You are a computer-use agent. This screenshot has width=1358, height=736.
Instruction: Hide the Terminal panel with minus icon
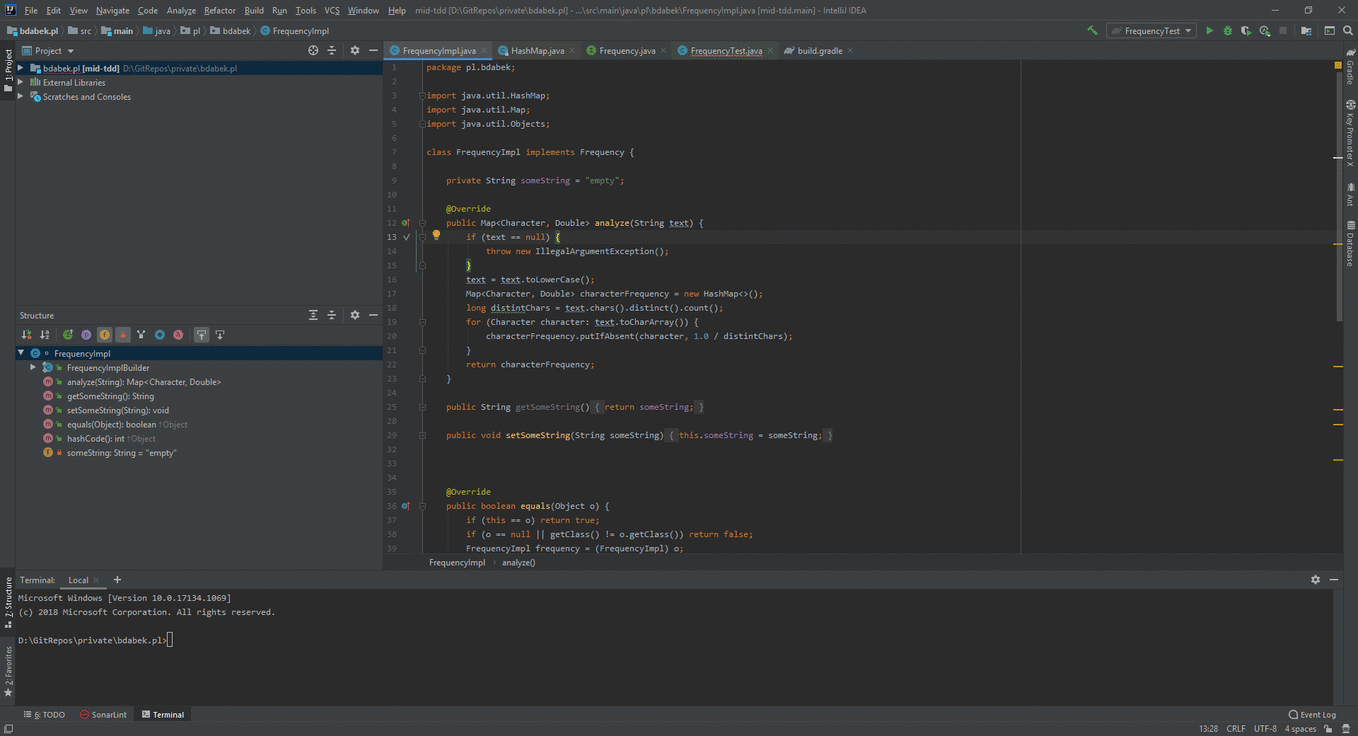point(1334,580)
